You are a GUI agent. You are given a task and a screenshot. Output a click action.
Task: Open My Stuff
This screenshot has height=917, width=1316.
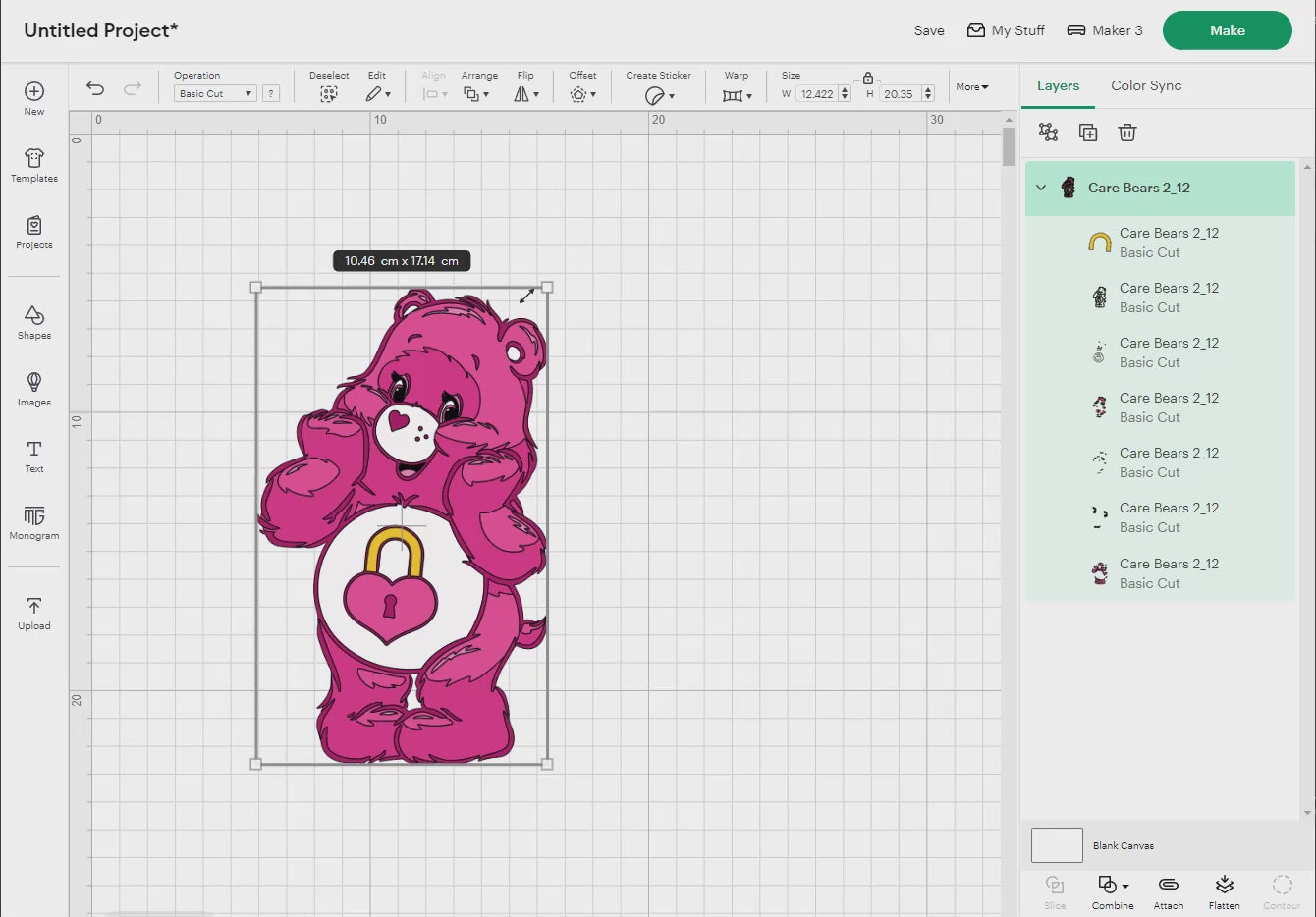(1006, 30)
